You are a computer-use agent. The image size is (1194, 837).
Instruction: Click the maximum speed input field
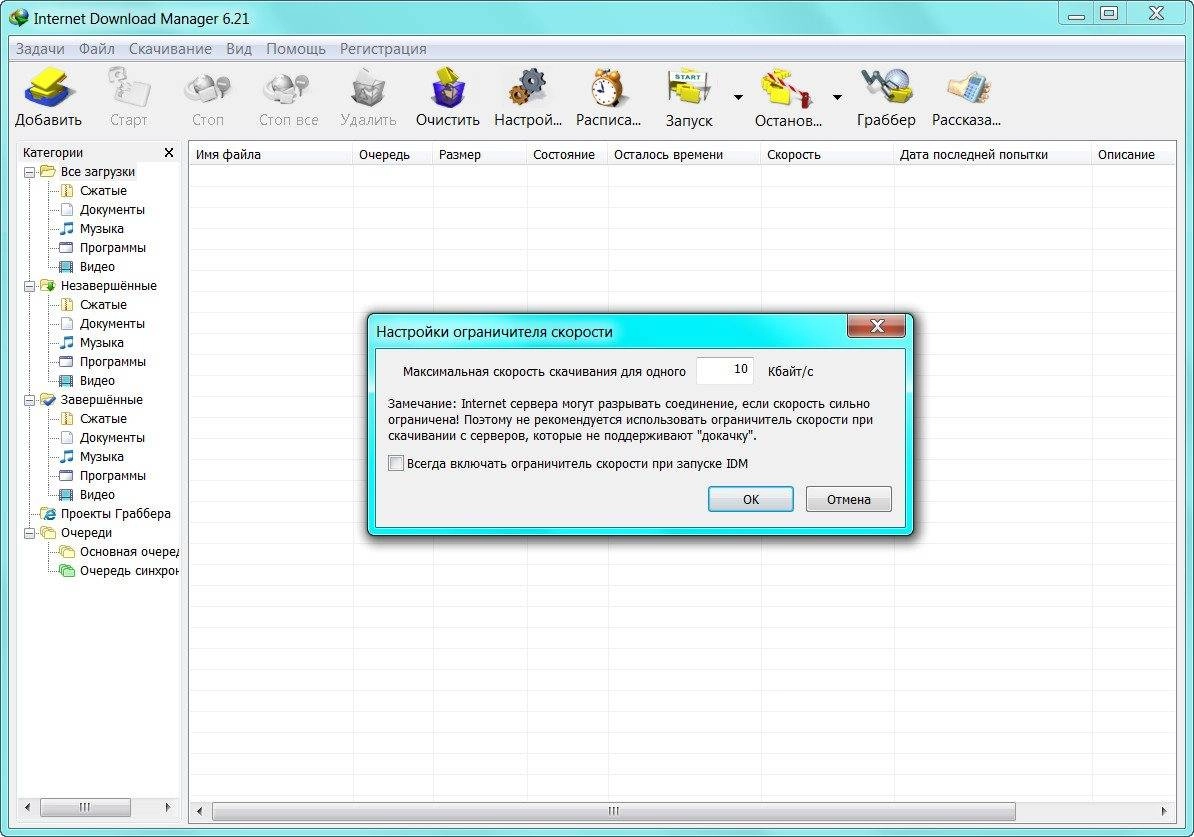click(725, 370)
